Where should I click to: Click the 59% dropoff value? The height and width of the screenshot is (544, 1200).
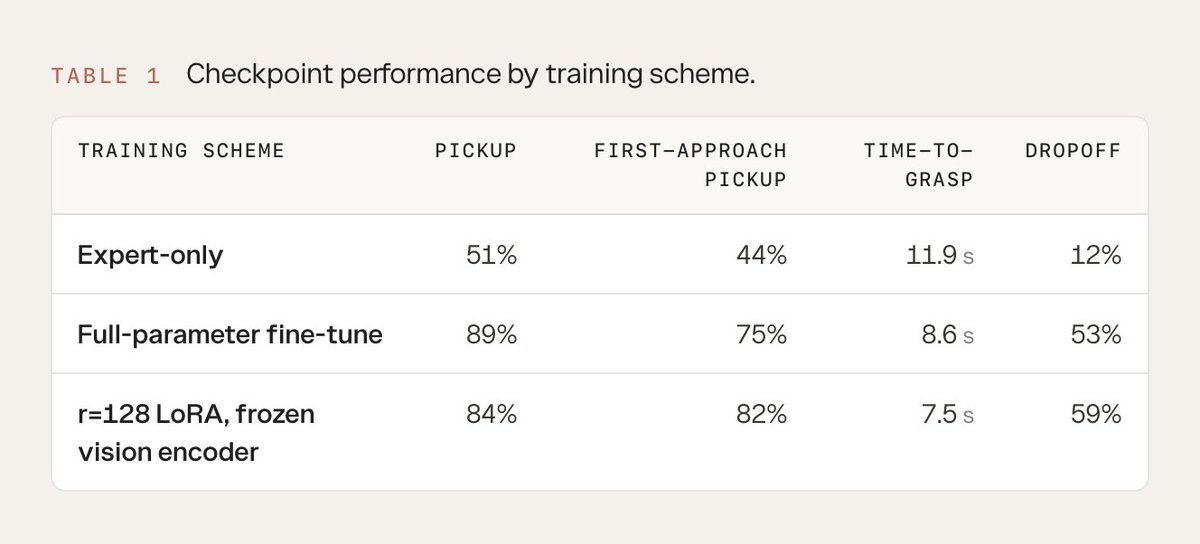[x=1095, y=413]
